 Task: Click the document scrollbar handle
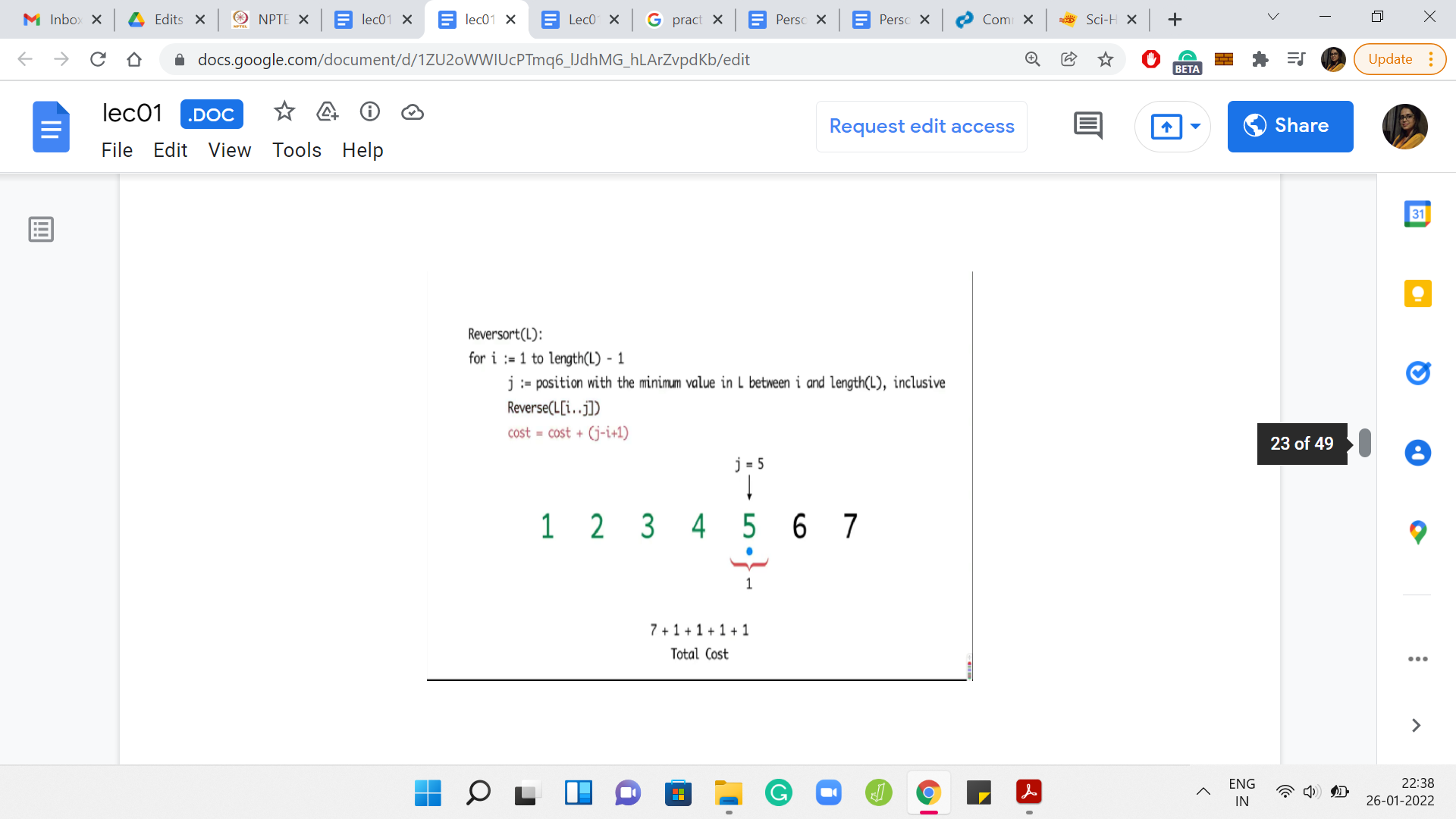pyautogui.click(x=1364, y=443)
